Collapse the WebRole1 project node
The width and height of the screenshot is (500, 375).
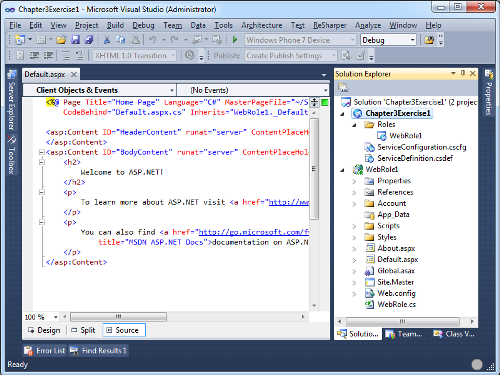point(342,170)
